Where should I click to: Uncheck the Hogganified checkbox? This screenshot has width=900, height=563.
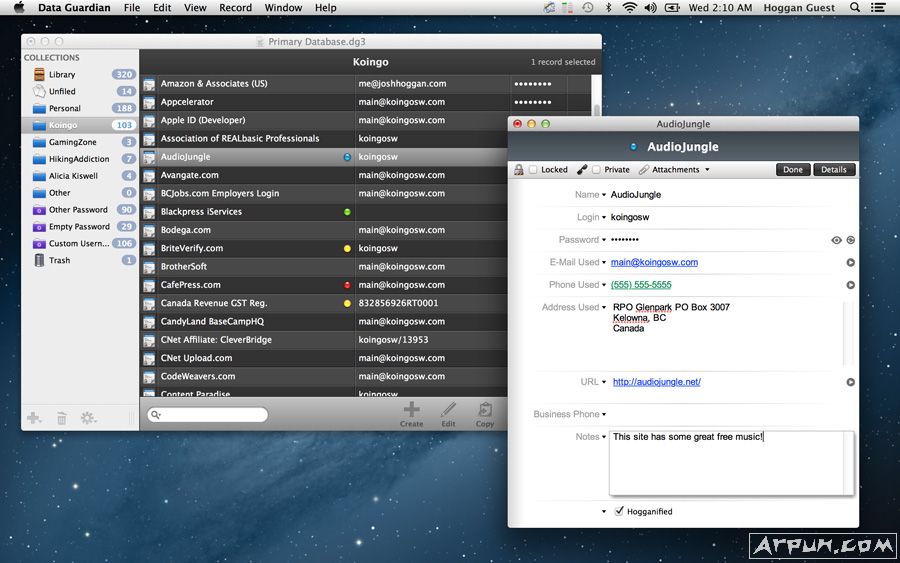[619, 511]
